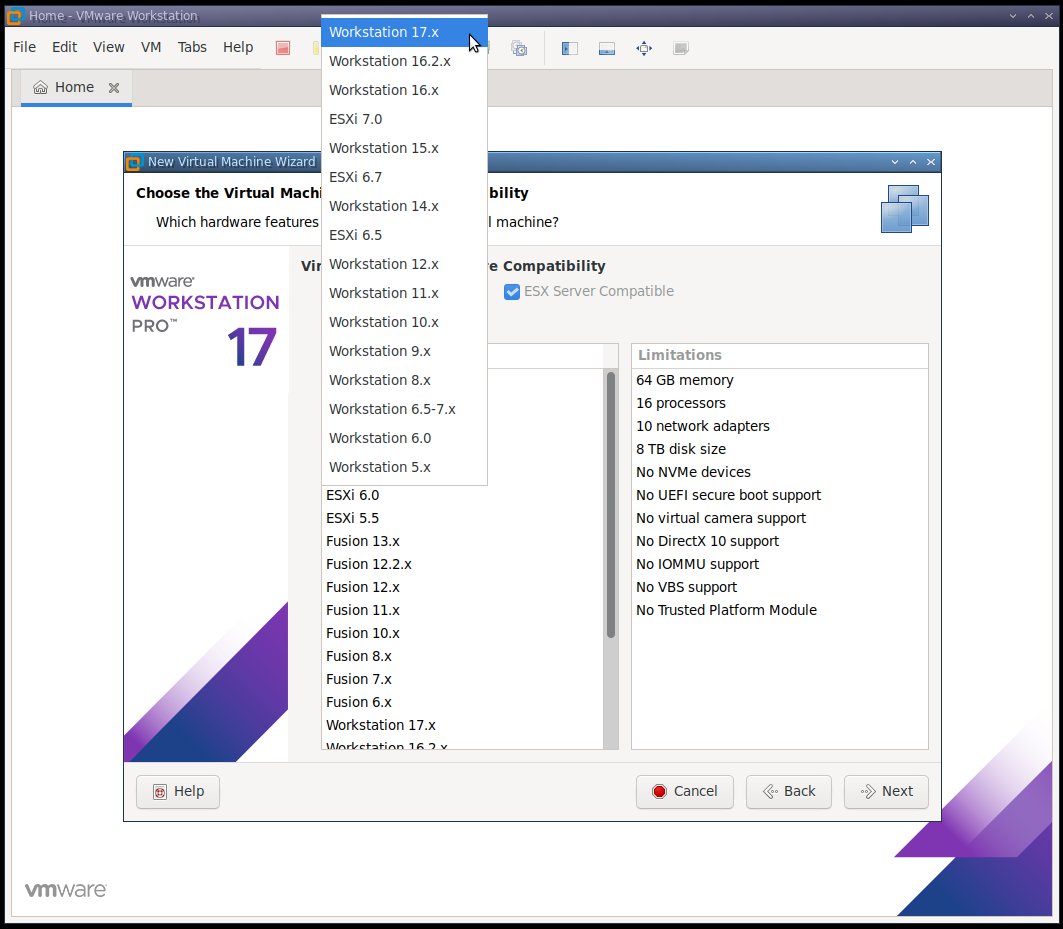Select ESXi 6.5 from the dropdown
The width and height of the screenshot is (1063, 929).
click(x=404, y=235)
